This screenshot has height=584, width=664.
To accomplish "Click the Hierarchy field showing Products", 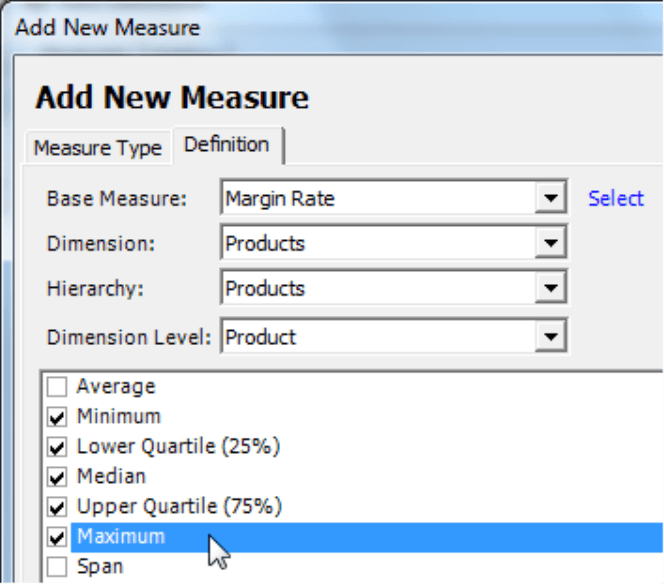I will pyautogui.click(x=394, y=288).
